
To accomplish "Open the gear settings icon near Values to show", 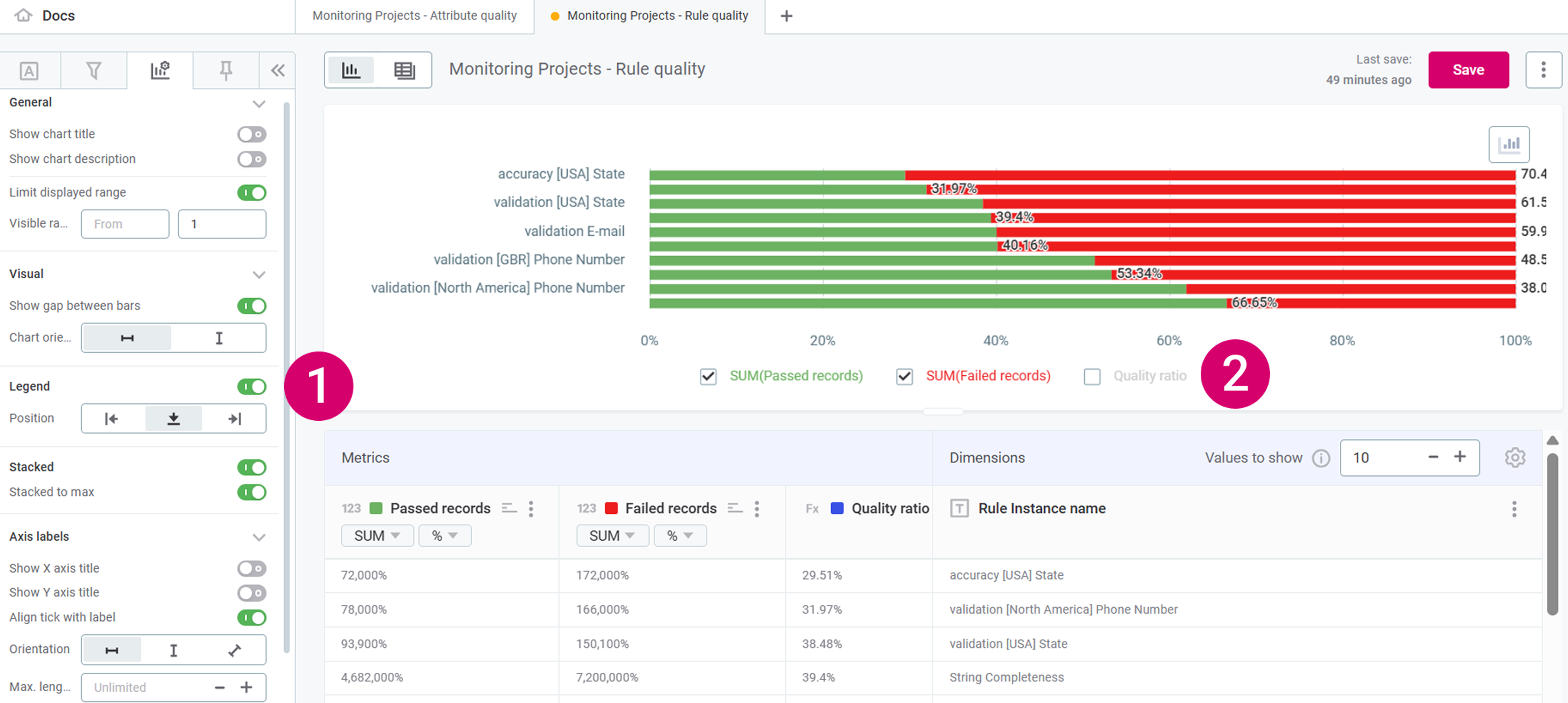I will pyautogui.click(x=1514, y=457).
